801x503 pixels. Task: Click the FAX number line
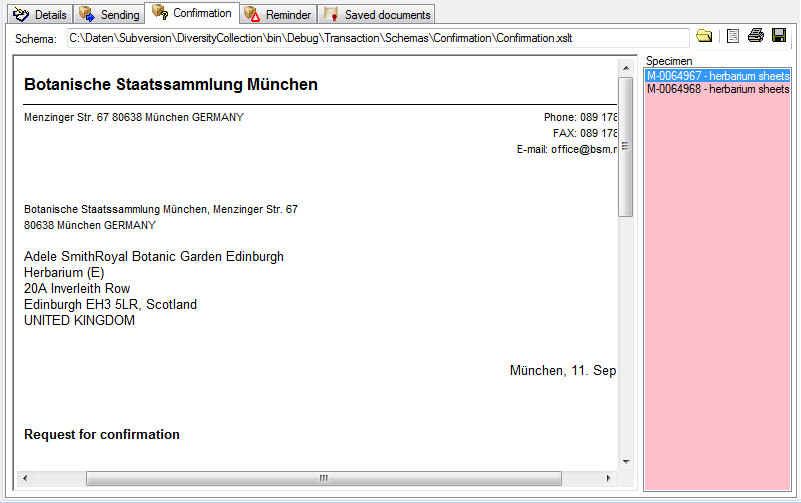pyautogui.click(x=585, y=133)
